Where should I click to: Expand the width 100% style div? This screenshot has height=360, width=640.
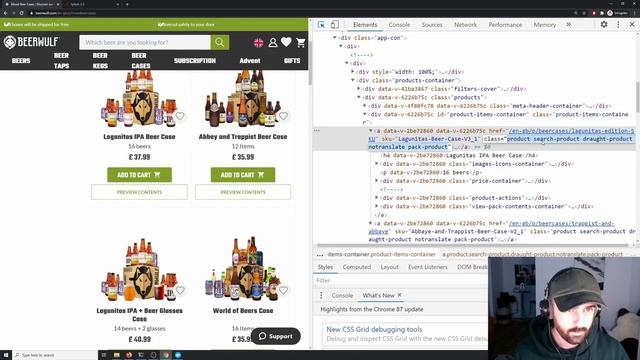[353, 72]
